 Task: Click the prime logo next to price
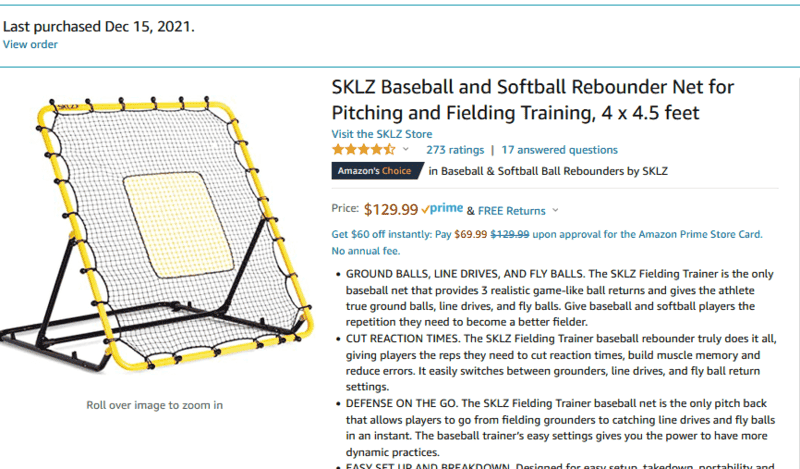[442, 208]
